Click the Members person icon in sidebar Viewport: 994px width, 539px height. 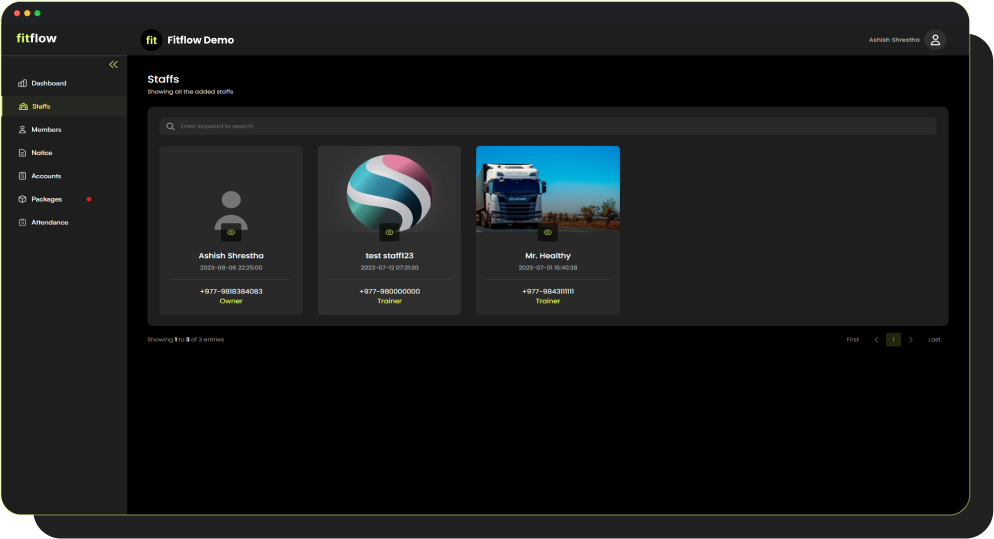(x=22, y=129)
